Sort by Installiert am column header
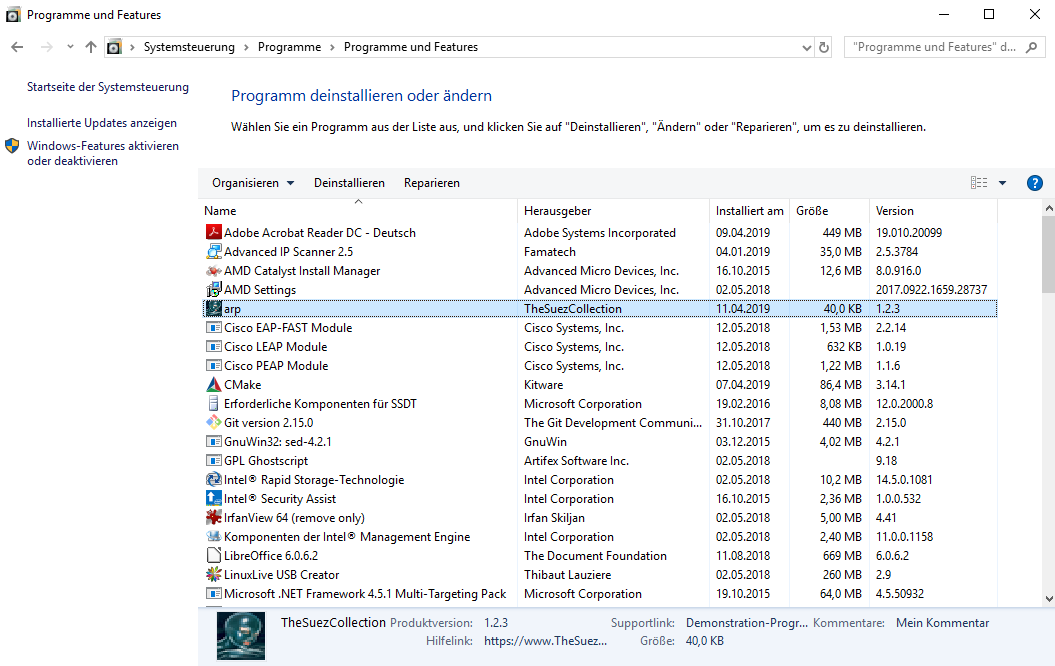 (750, 211)
